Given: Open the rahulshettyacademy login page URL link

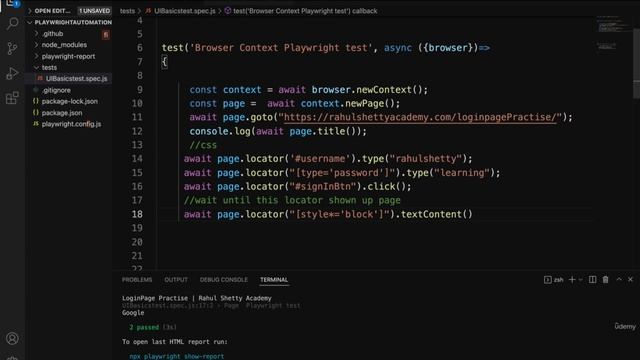Looking at the screenshot, I should tap(420, 117).
